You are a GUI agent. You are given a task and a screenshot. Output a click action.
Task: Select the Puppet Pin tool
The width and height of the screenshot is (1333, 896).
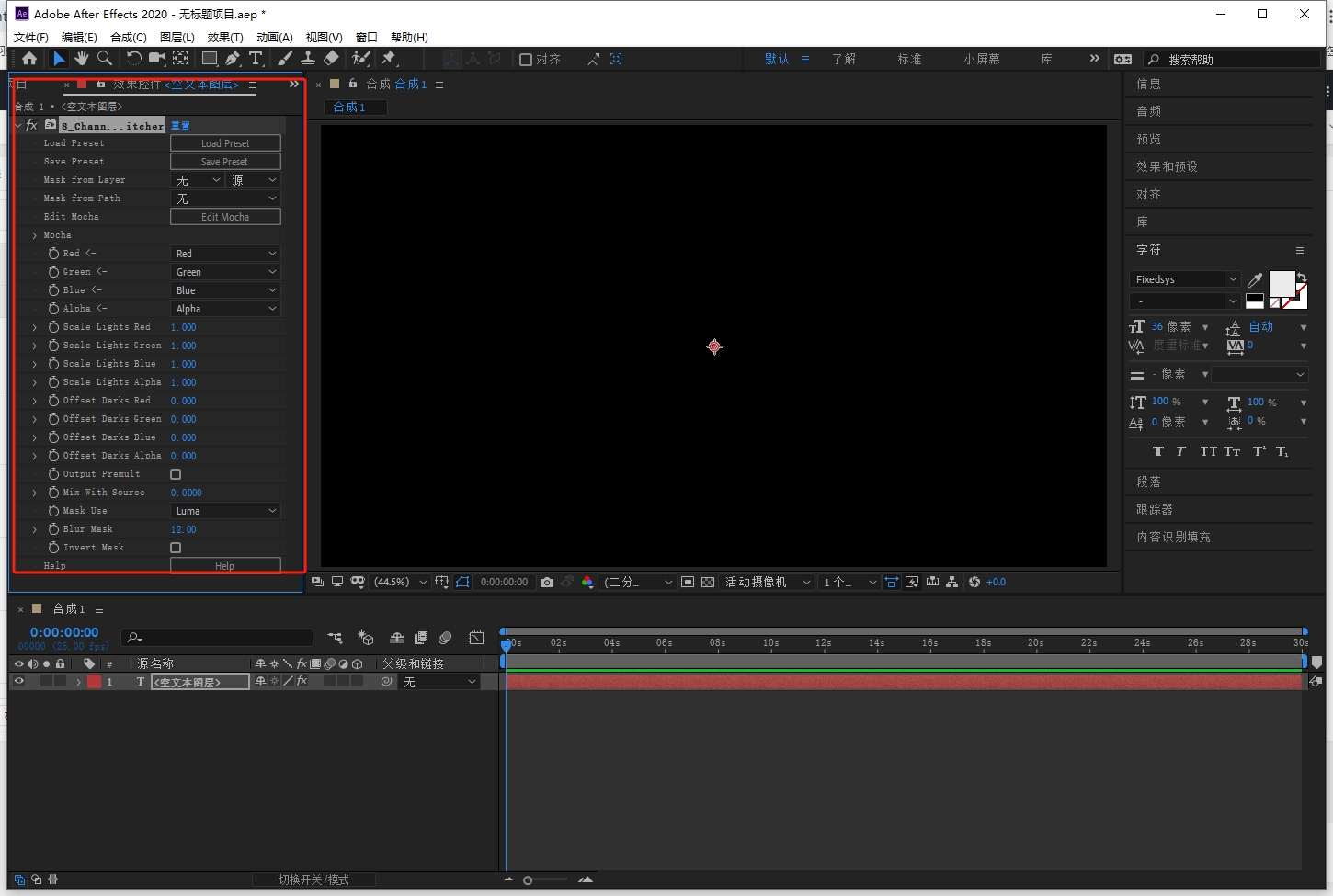pos(389,59)
